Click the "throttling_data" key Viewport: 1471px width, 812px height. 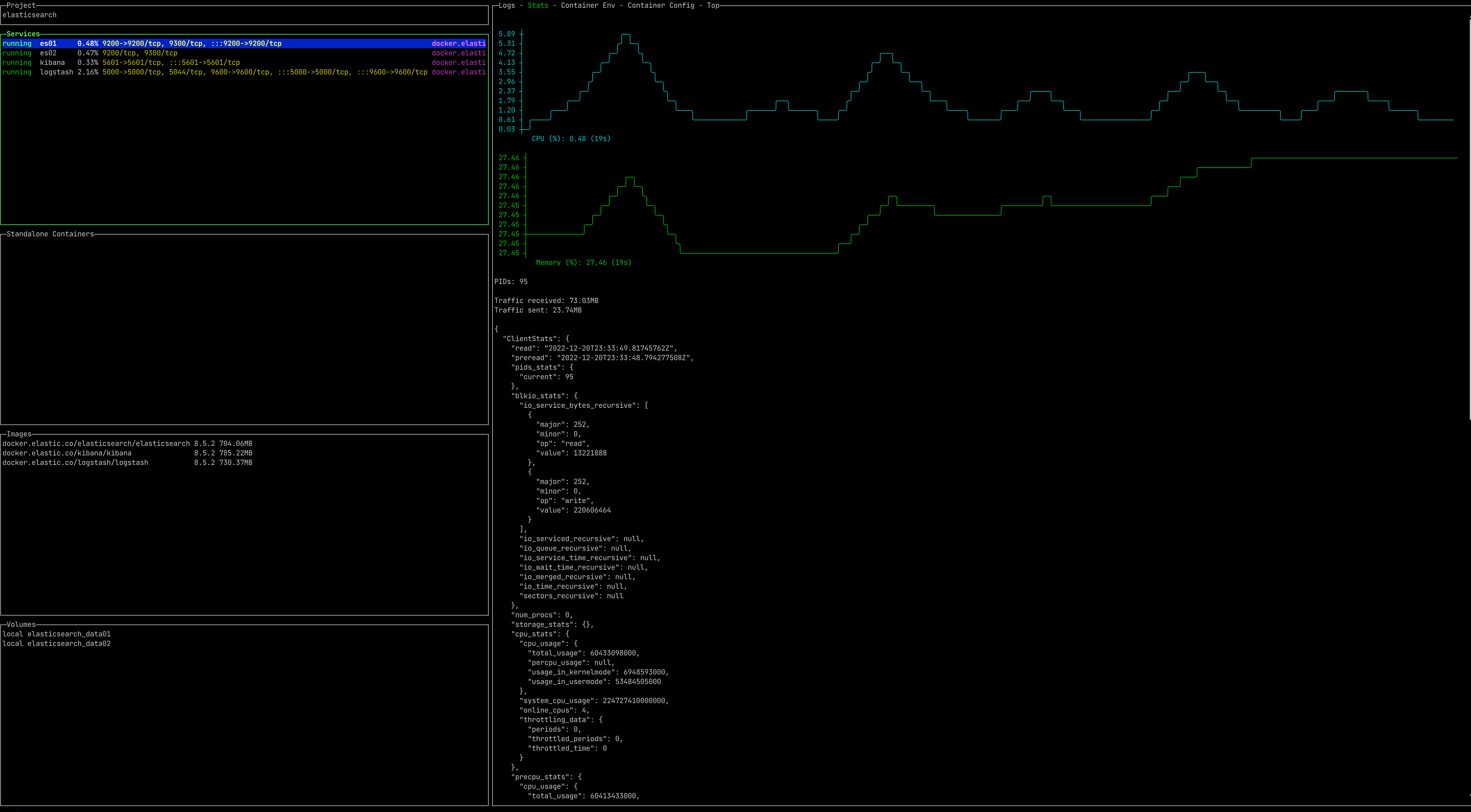tap(557, 719)
